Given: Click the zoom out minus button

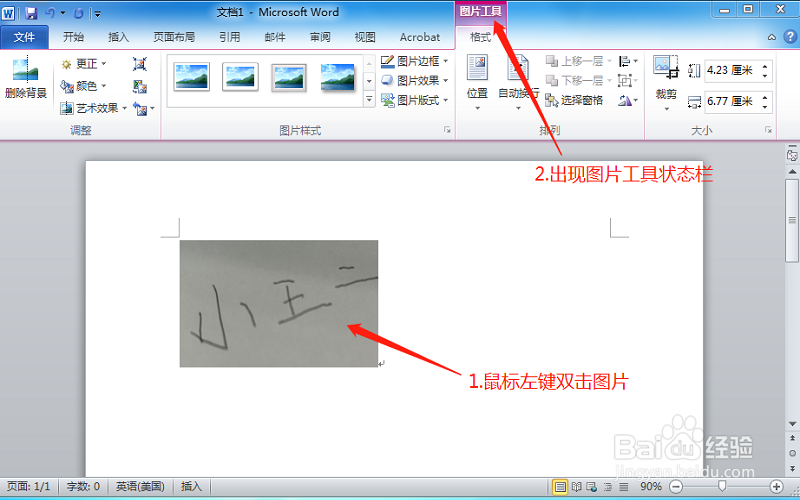Looking at the screenshot, I should (676, 487).
